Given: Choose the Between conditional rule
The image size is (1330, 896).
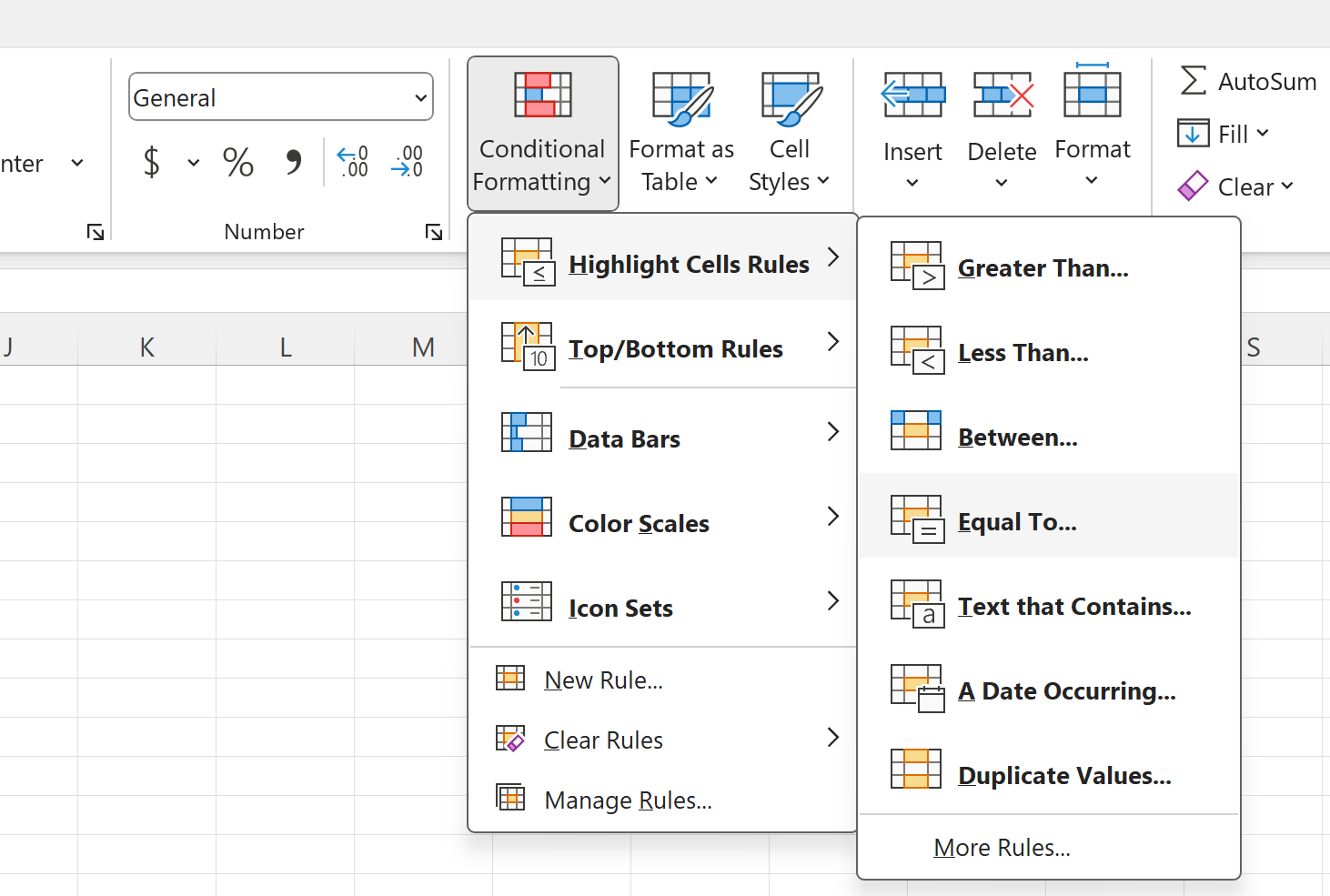Looking at the screenshot, I should [1017, 437].
